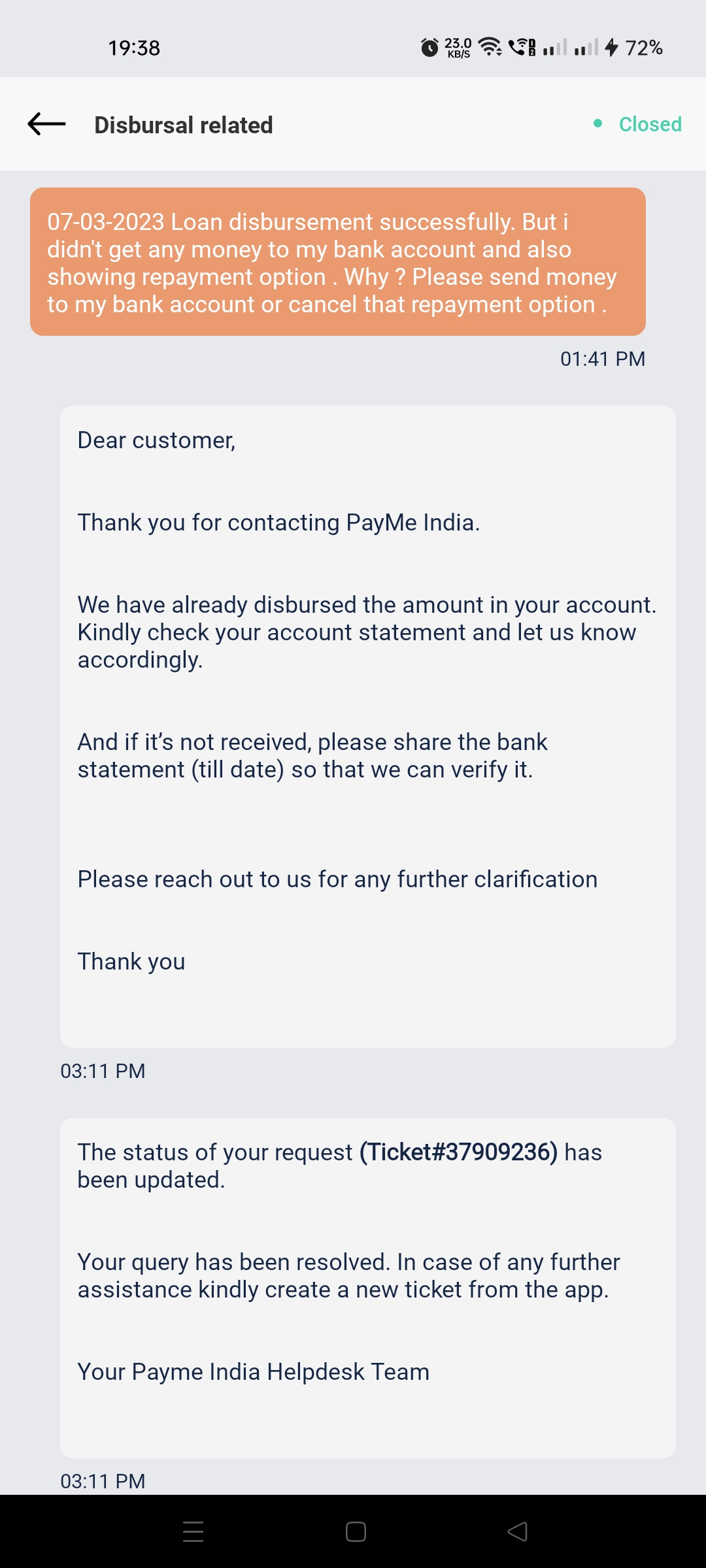
Task: Tap the query resolved message bubble
Action: tap(367, 1287)
